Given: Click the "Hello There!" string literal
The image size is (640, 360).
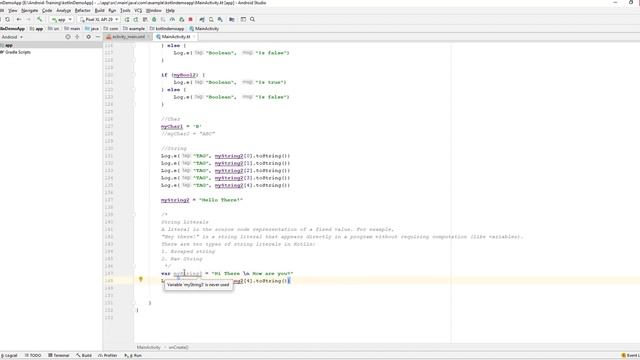Looking at the screenshot, I should (220, 200).
